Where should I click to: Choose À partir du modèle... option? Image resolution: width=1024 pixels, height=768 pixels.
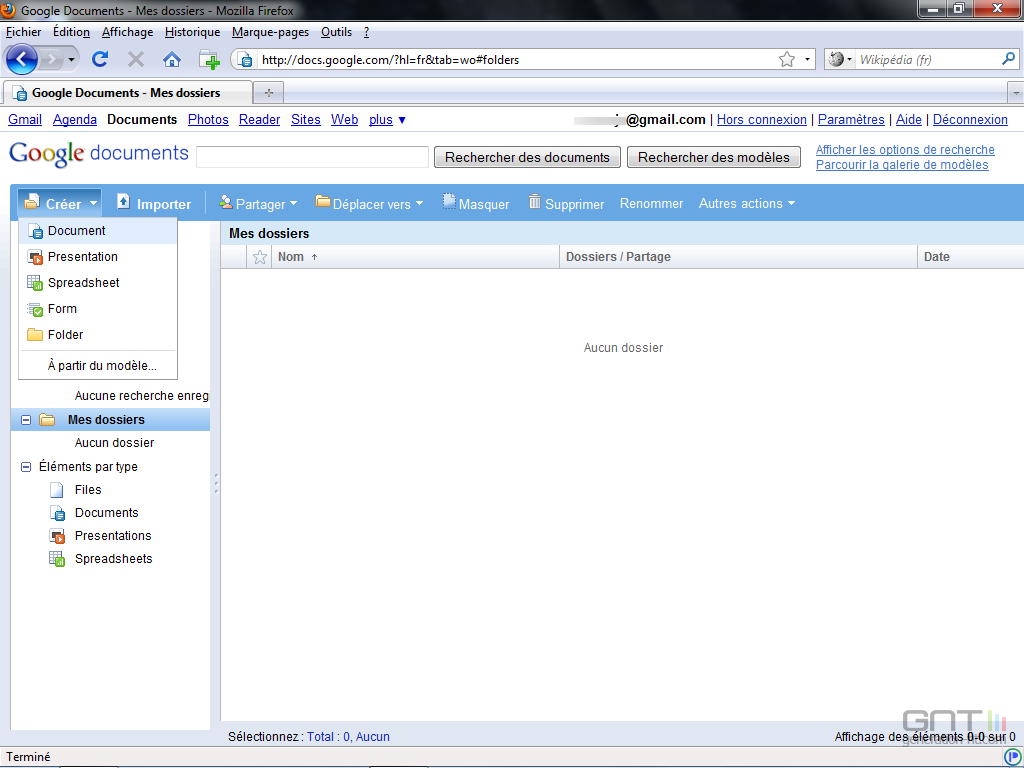click(98, 366)
